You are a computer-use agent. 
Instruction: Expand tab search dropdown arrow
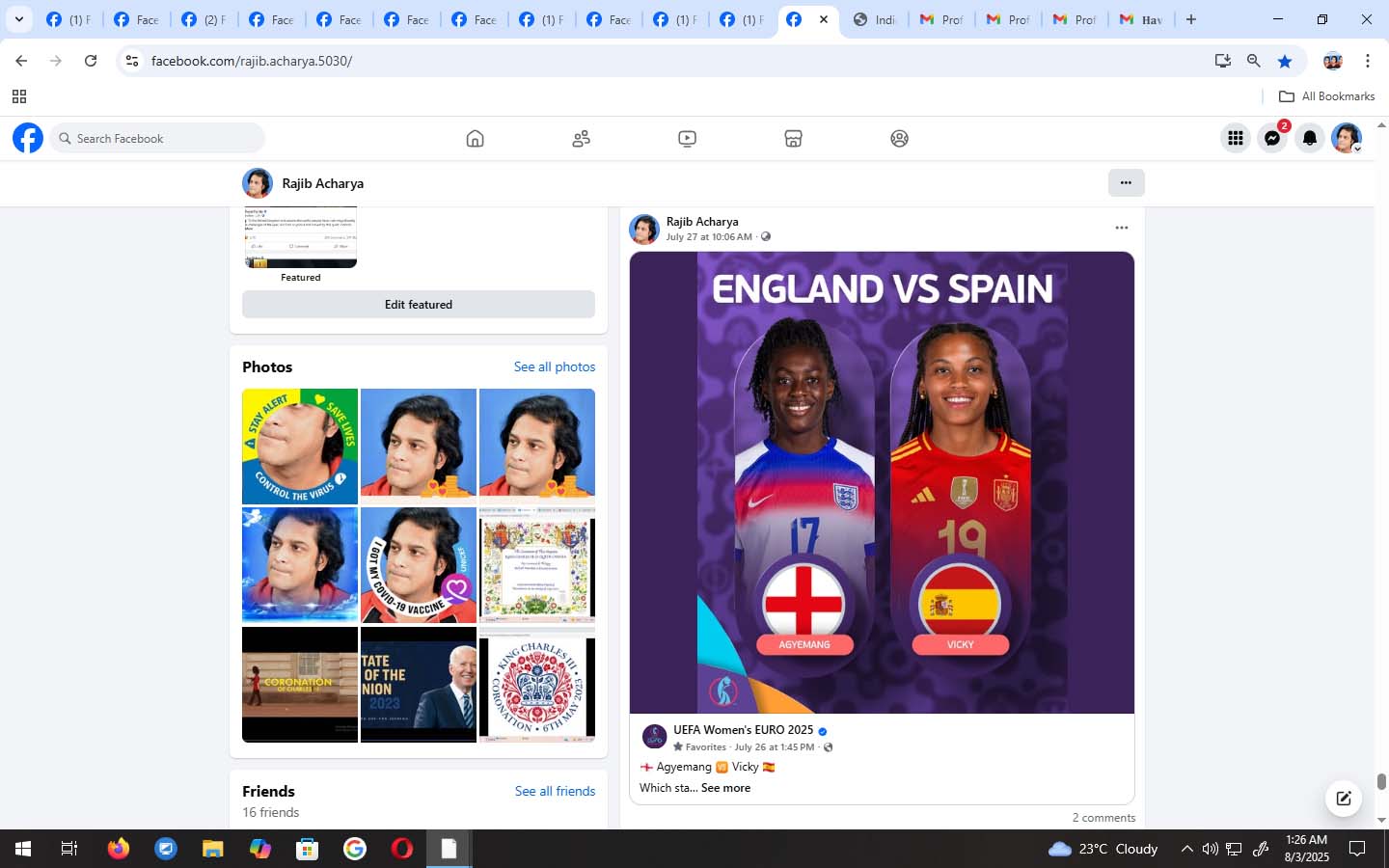tap(18, 19)
